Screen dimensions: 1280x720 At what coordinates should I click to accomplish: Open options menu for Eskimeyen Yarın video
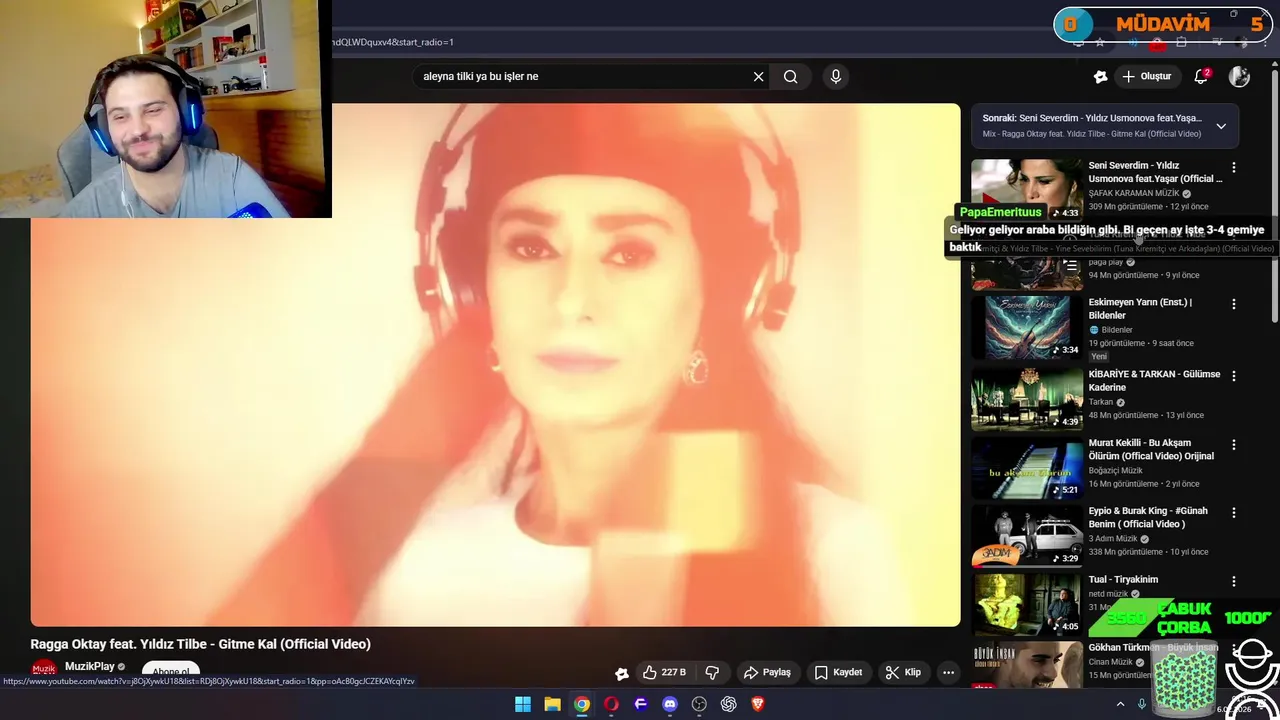tap(1233, 304)
